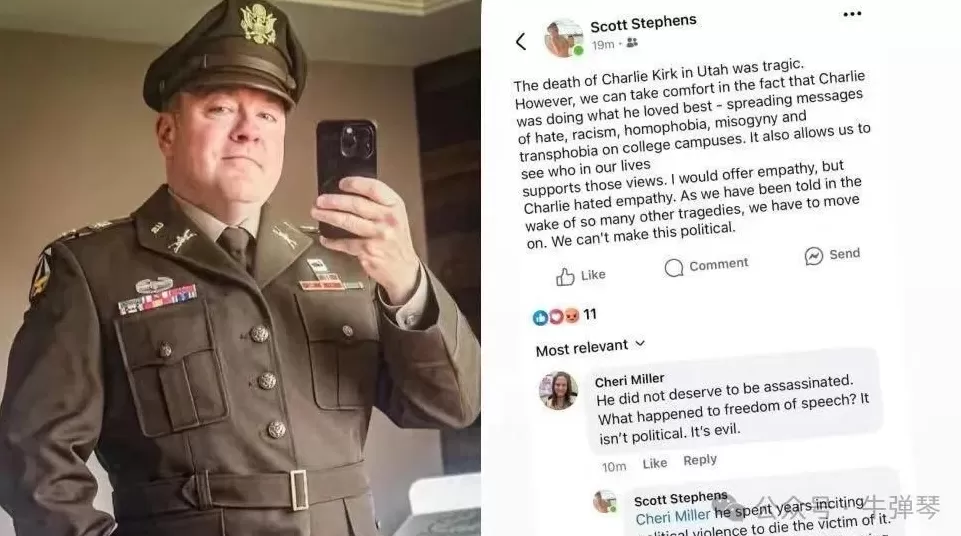The image size is (961, 536).
Task: Click Cheri Miller's comment avatar
Action: [x=558, y=390]
